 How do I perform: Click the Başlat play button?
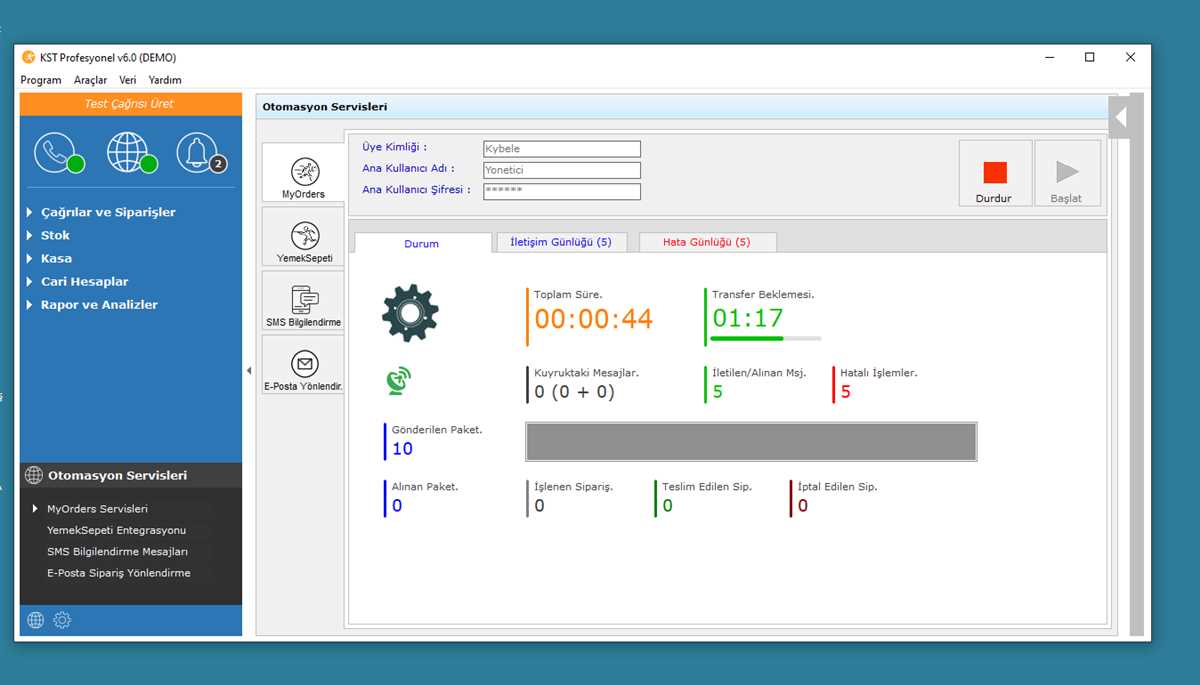(x=1067, y=173)
